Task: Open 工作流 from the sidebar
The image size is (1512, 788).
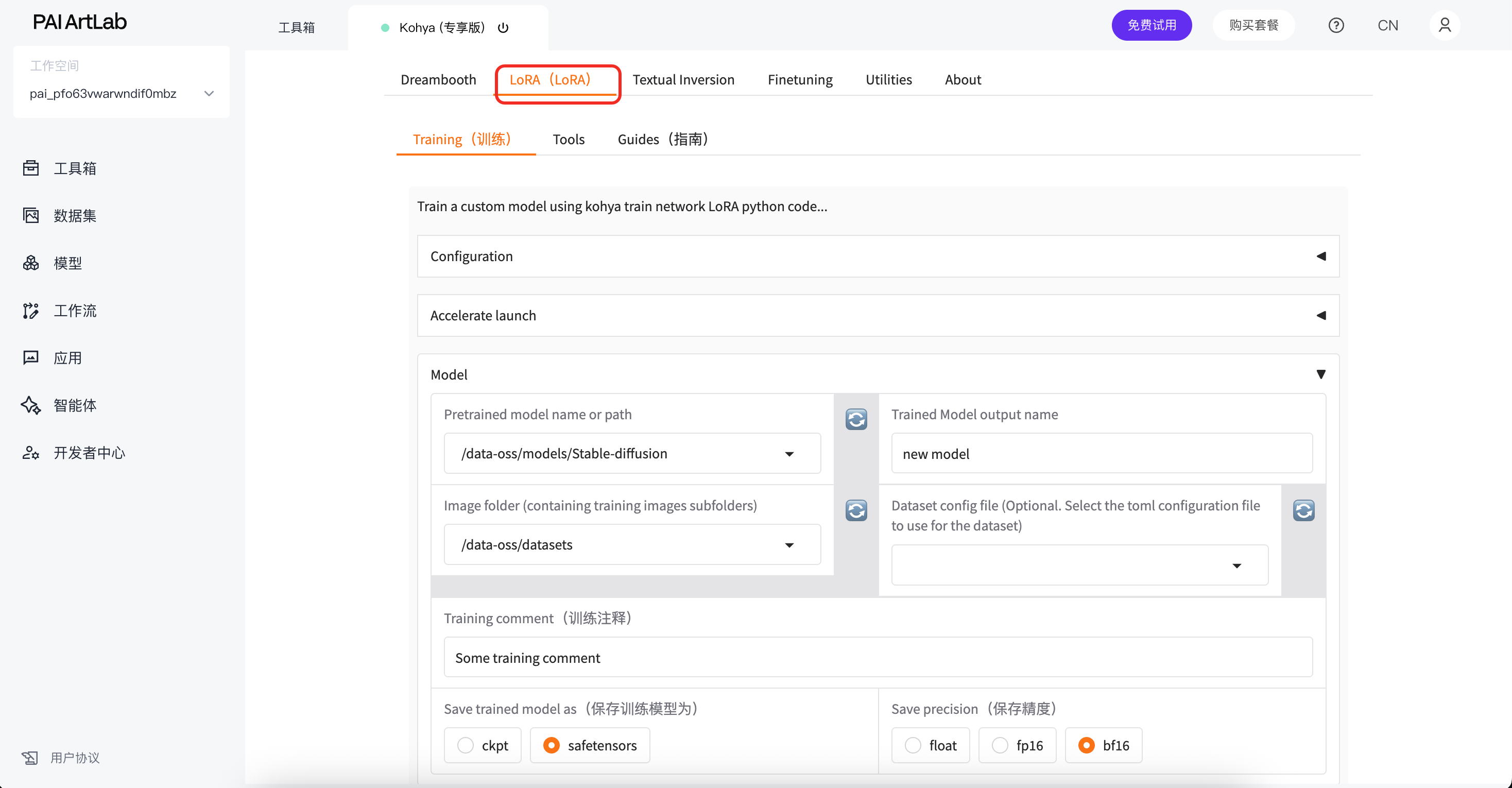Action: [75, 311]
